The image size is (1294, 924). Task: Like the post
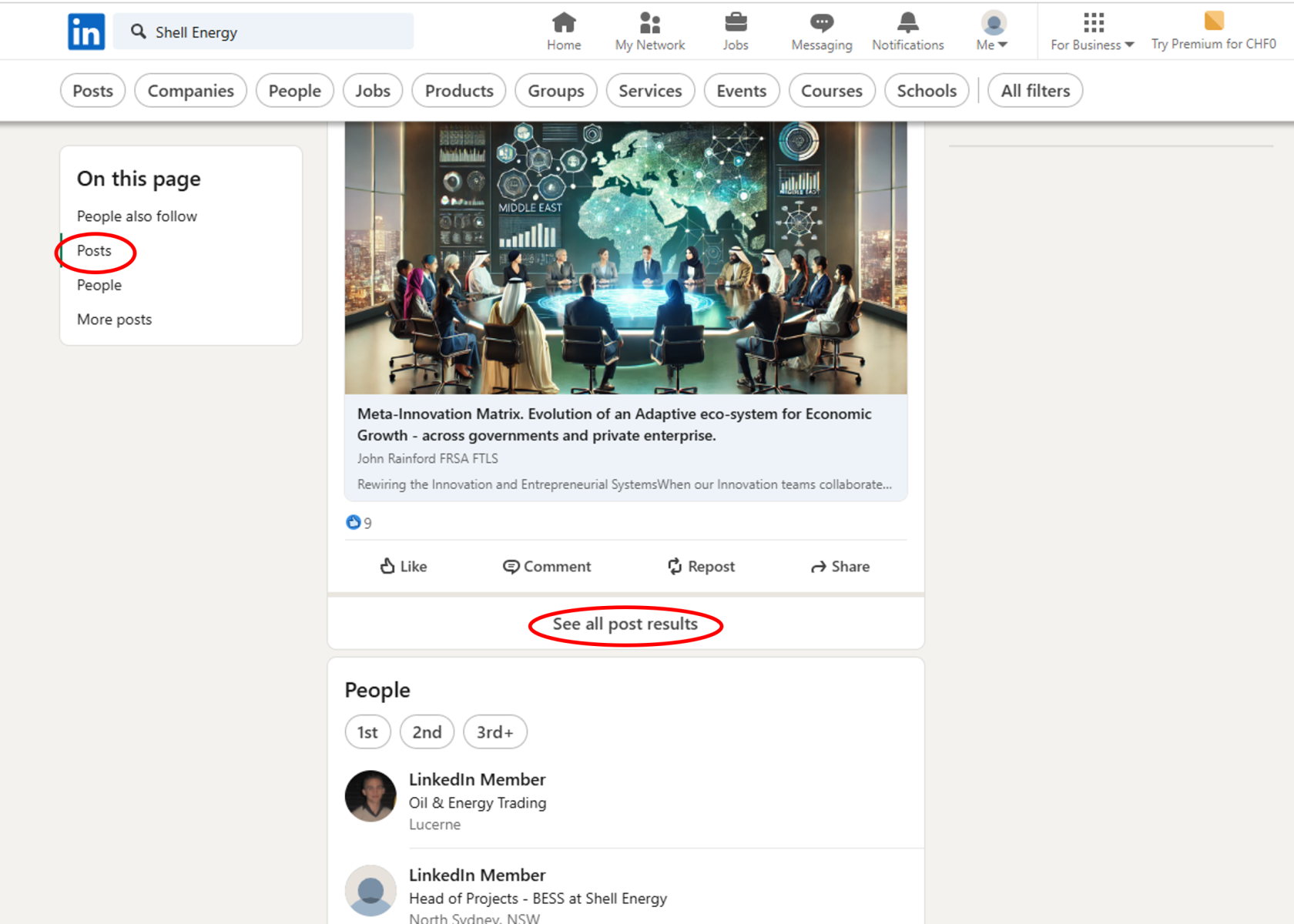[404, 567]
